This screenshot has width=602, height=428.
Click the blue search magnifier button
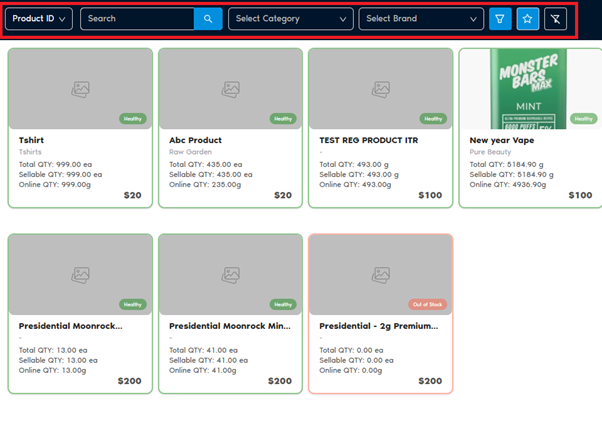click(208, 19)
